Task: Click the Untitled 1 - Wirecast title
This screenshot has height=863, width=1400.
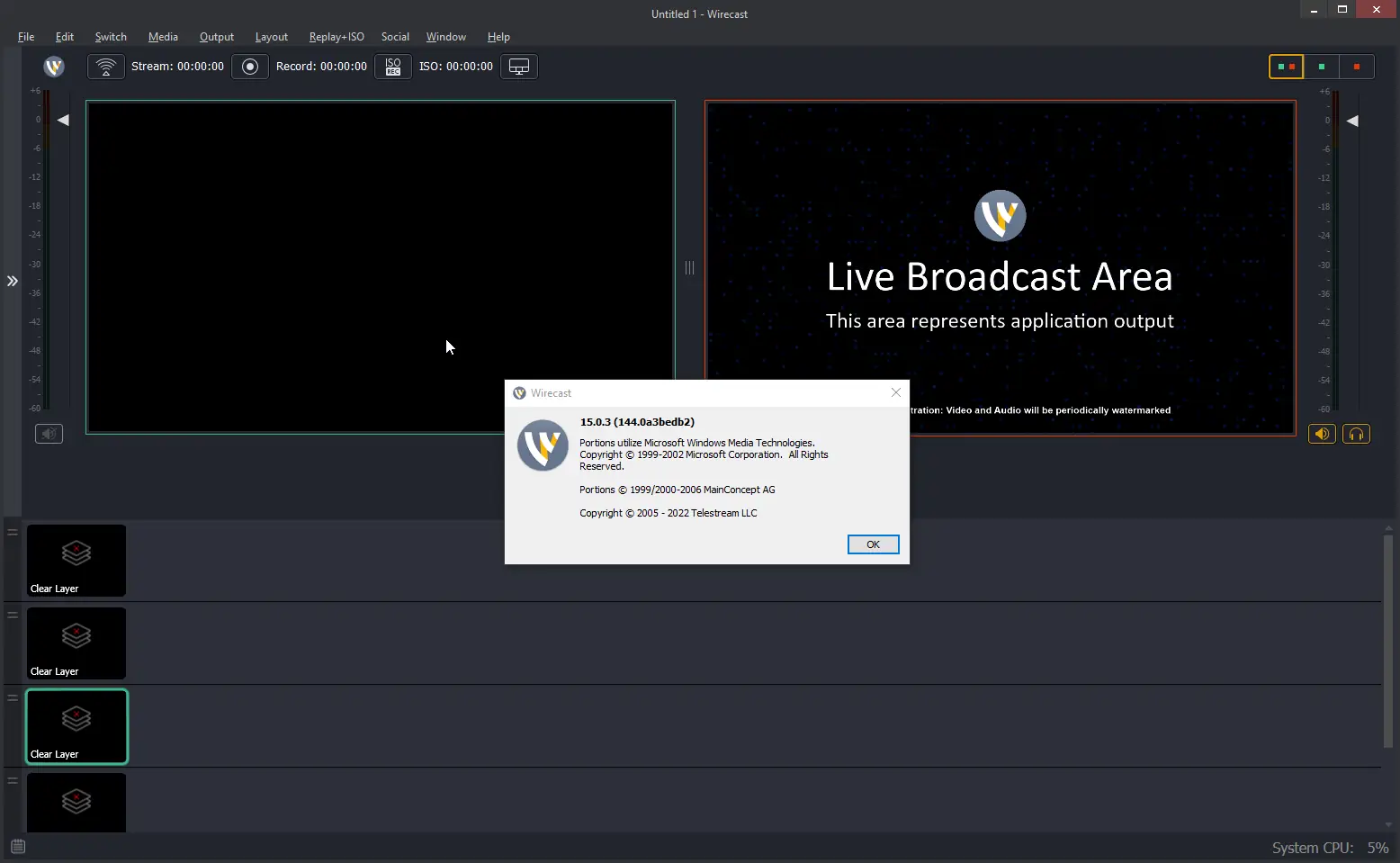Action: (x=699, y=14)
